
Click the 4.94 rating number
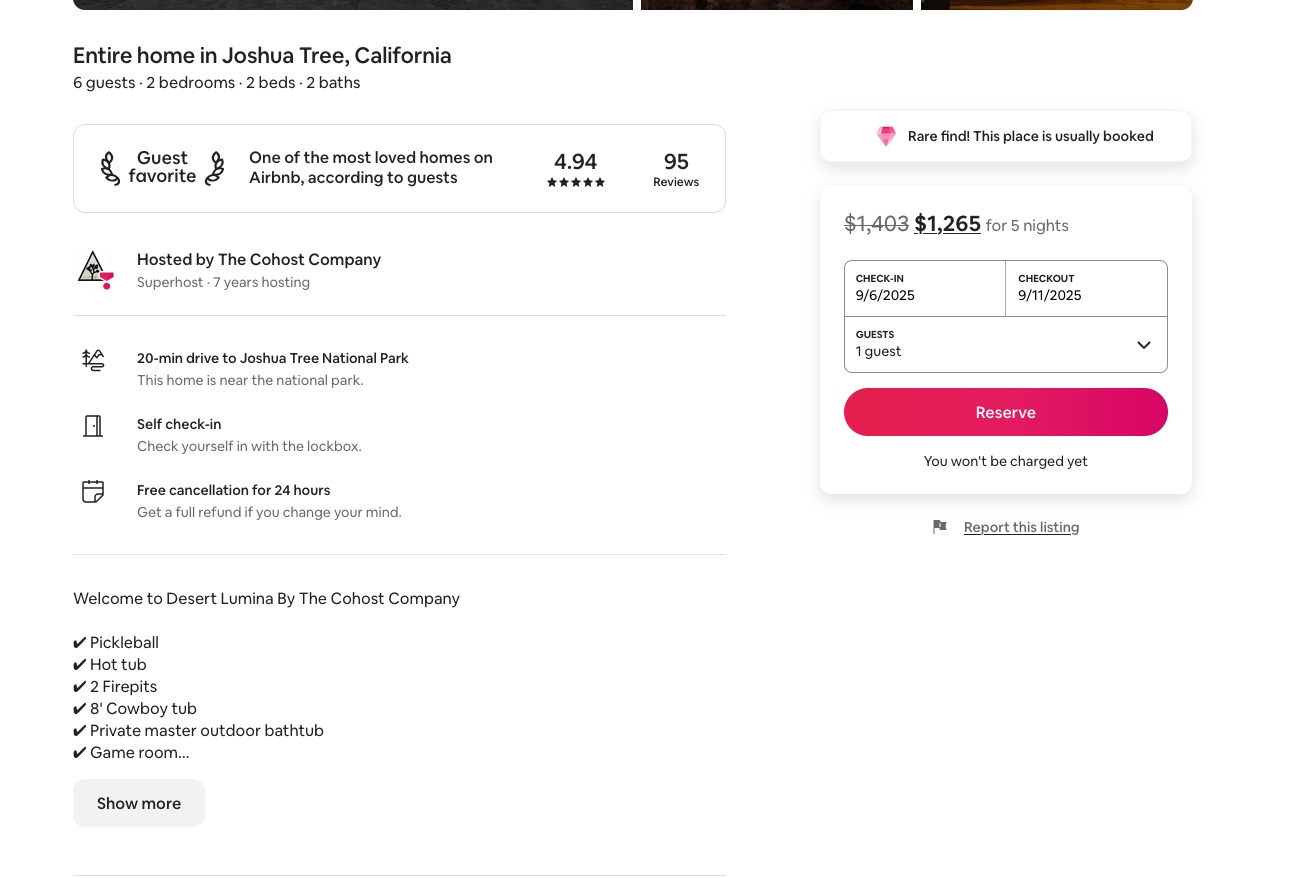click(575, 161)
